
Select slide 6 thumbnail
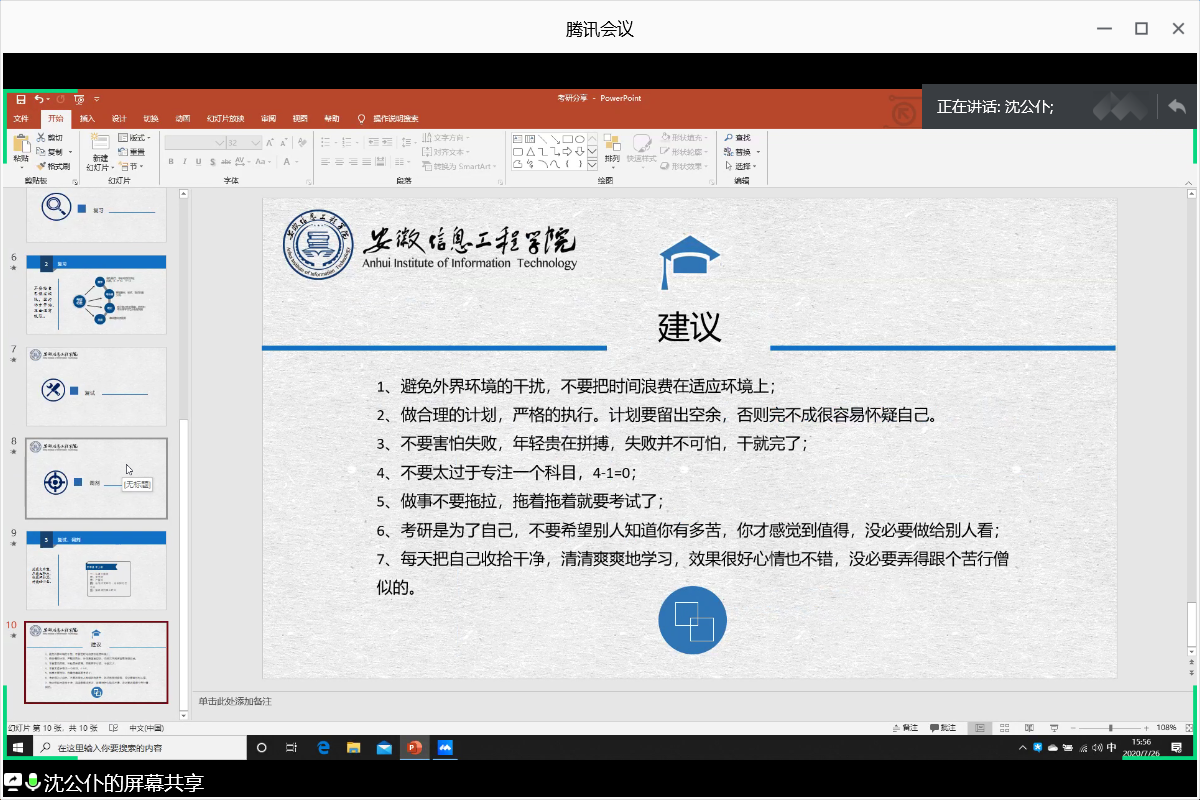[96, 295]
